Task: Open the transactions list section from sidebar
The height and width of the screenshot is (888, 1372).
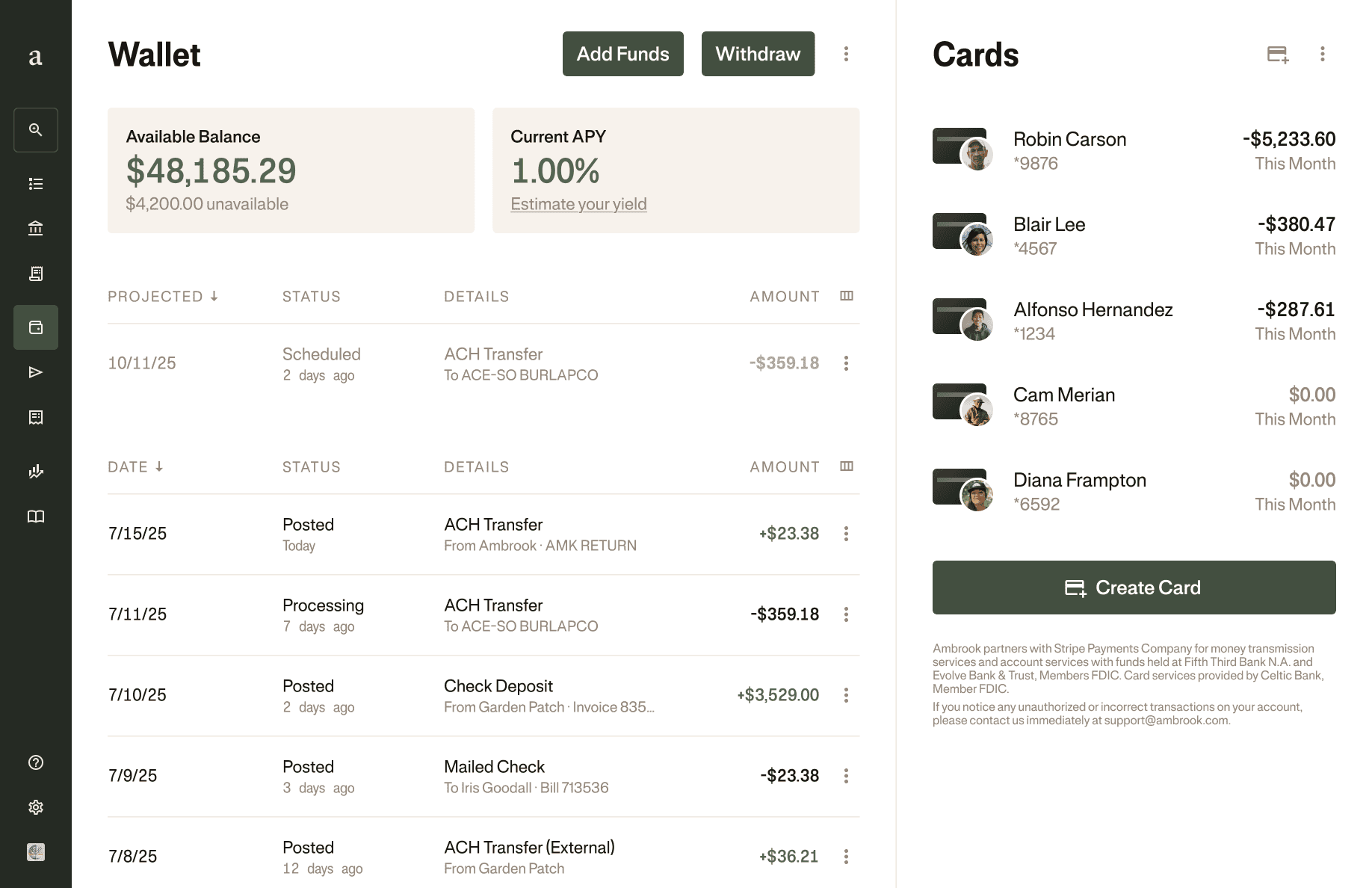Action: click(x=35, y=183)
